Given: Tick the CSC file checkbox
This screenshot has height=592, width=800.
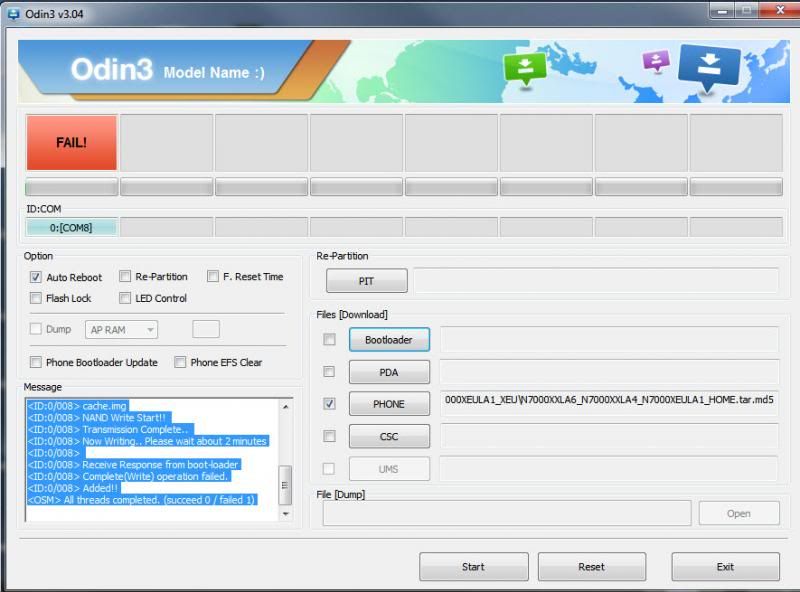Looking at the screenshot, I should point(330,436).
